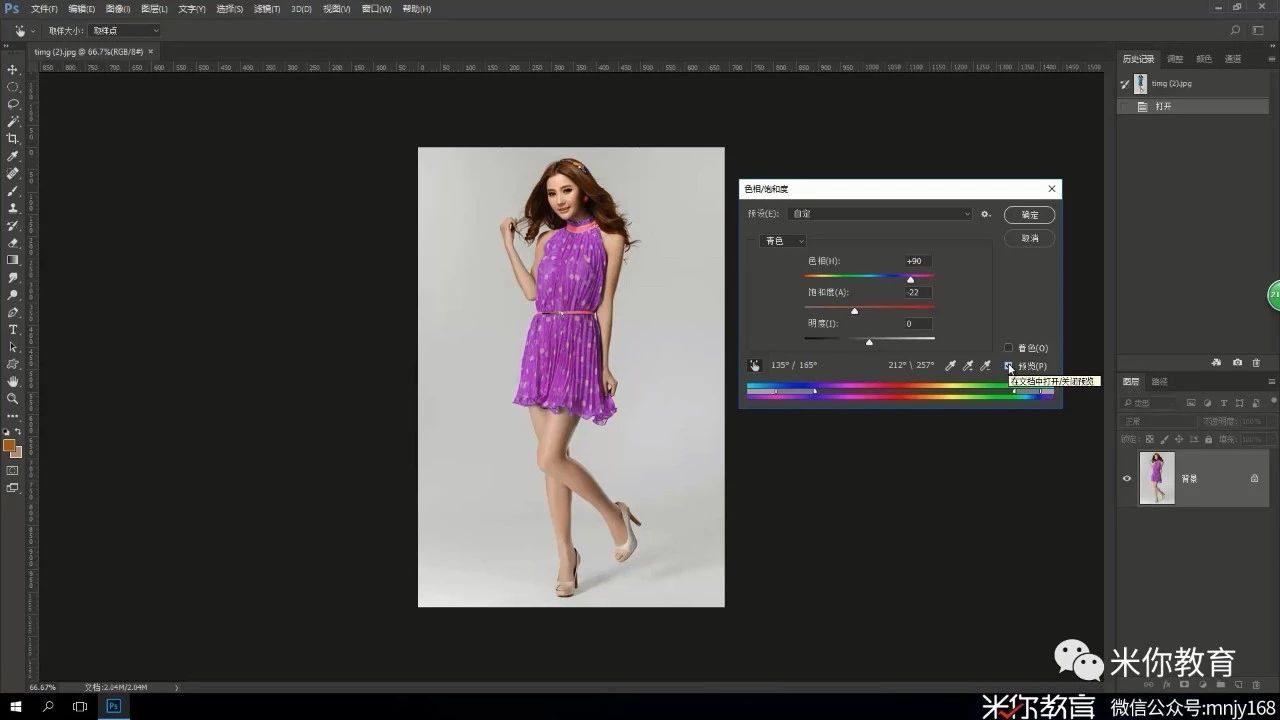
Task: Select the Crop tool
Action: 13,139
